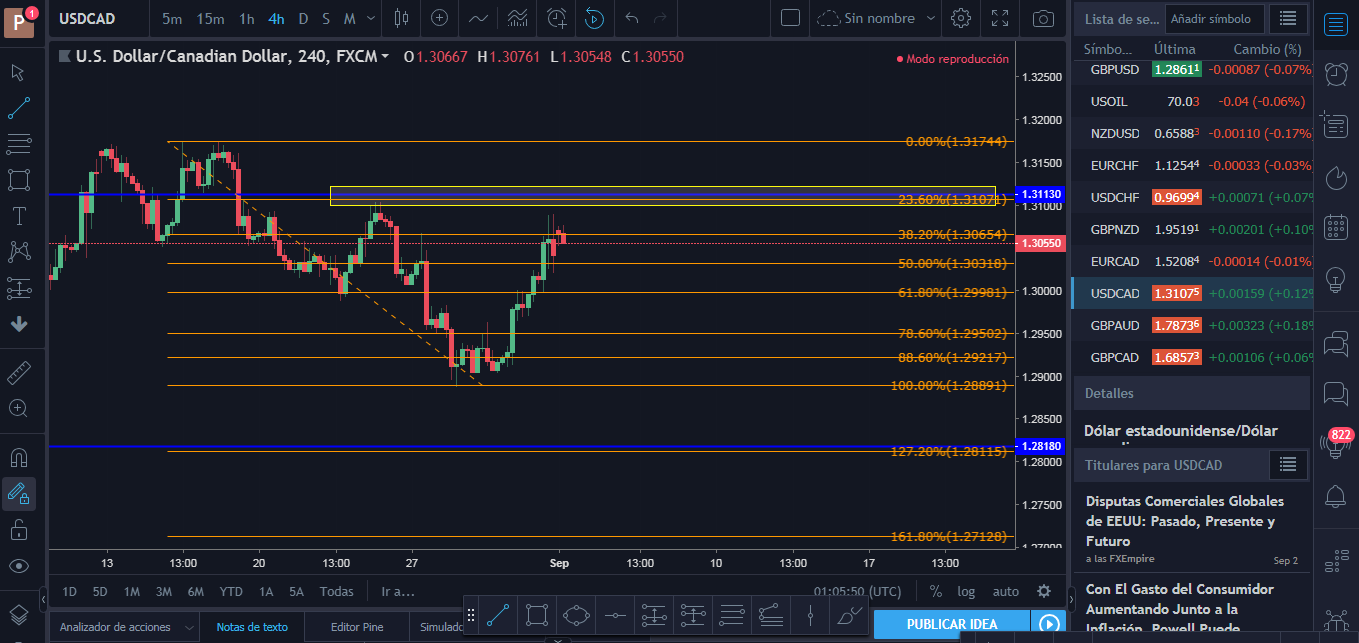Expand the Analizador de acciones dropdown arrow

coord(187,627)
